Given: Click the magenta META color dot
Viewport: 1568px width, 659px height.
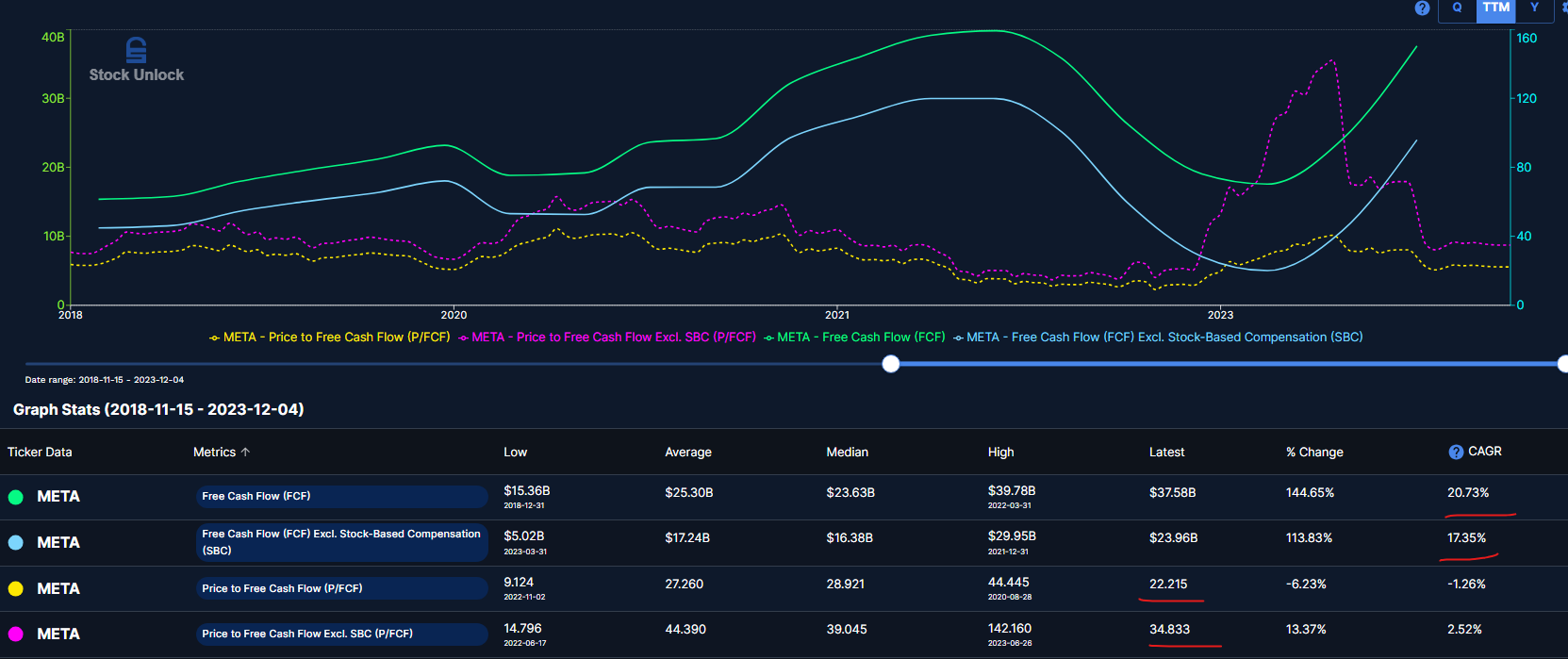Looking at the screenshot, I should (16, 634).
